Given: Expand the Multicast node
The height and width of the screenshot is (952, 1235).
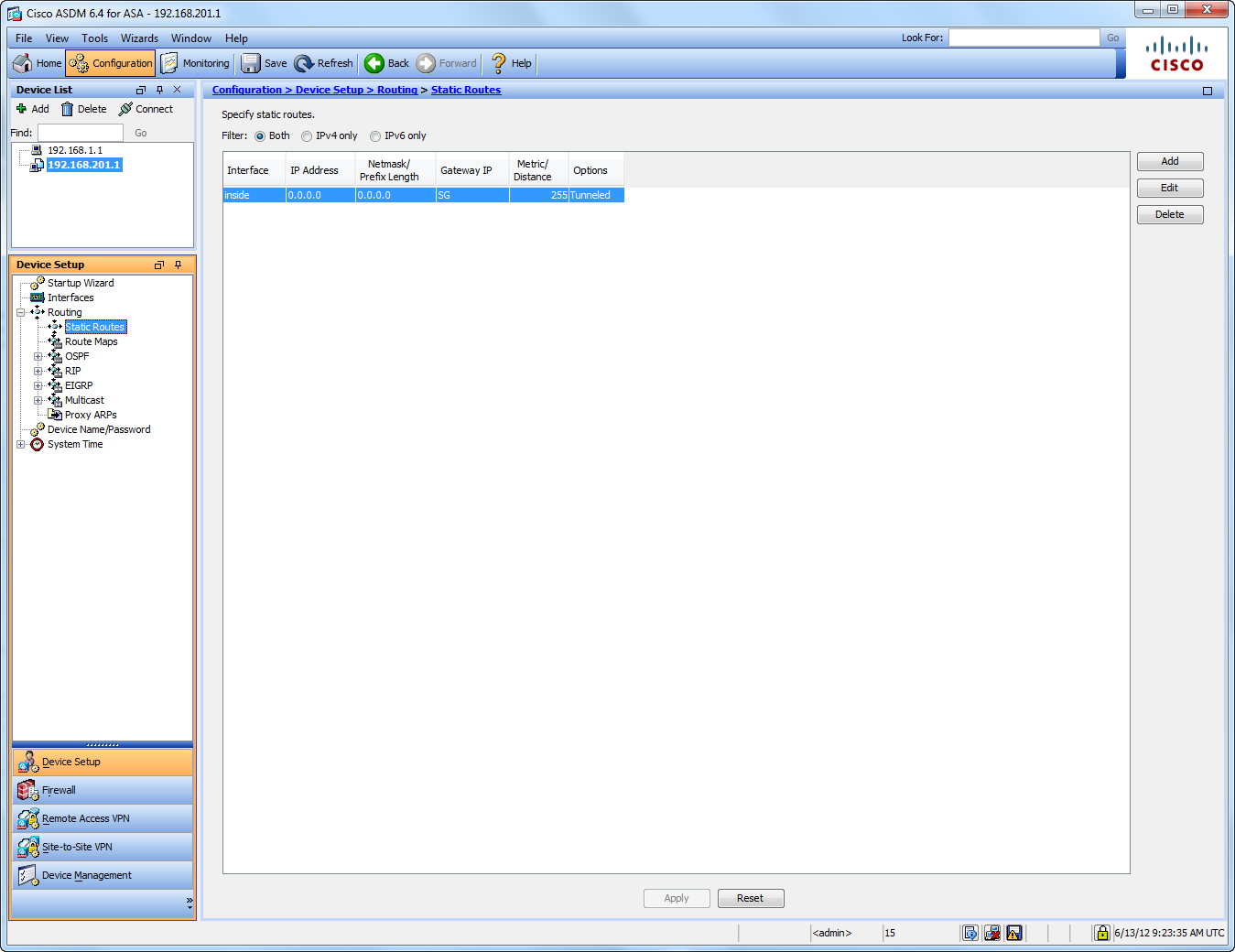Looking at the screenshot, I should 38,400.
